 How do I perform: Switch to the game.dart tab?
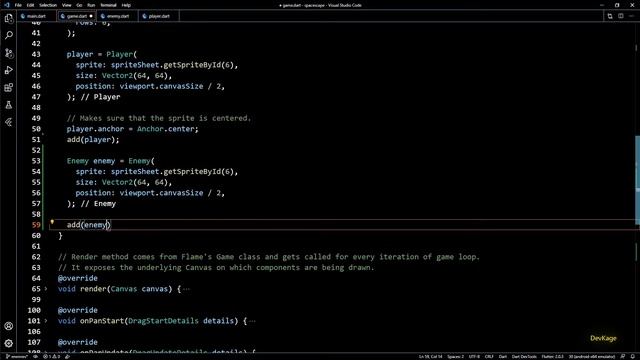click(x=76, y=16)
